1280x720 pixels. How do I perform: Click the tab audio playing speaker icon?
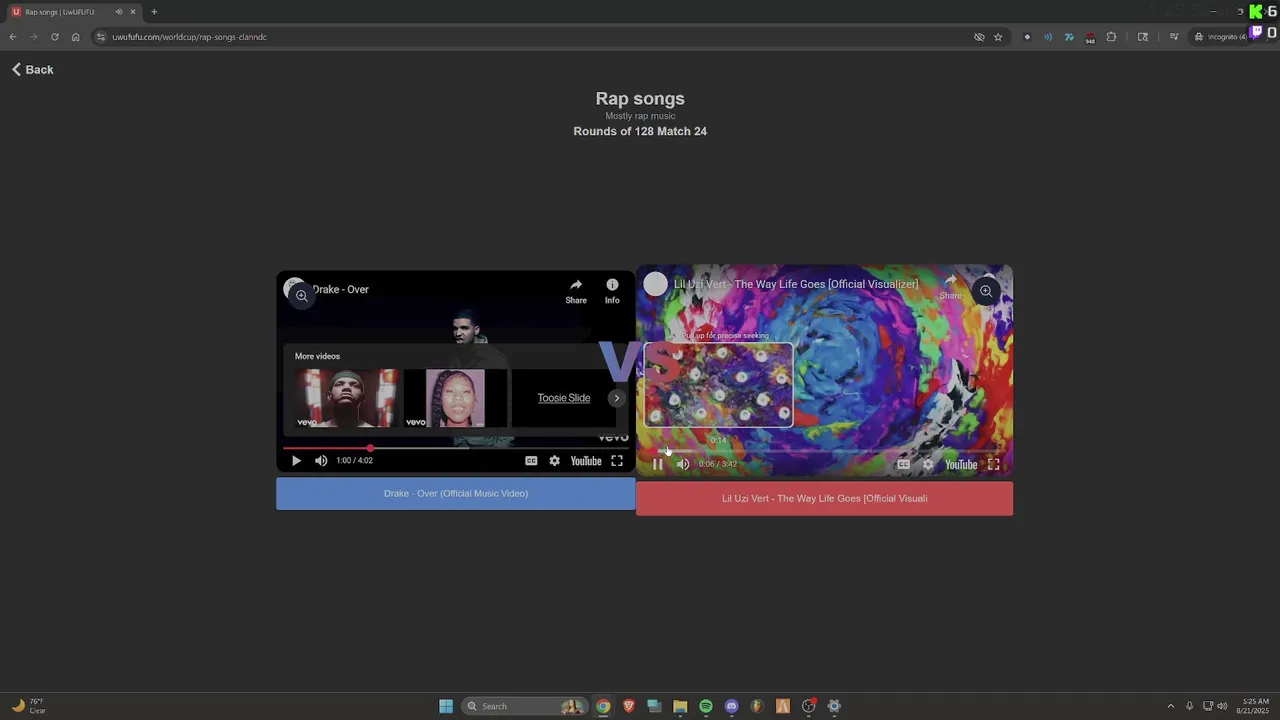pos(119,12)
